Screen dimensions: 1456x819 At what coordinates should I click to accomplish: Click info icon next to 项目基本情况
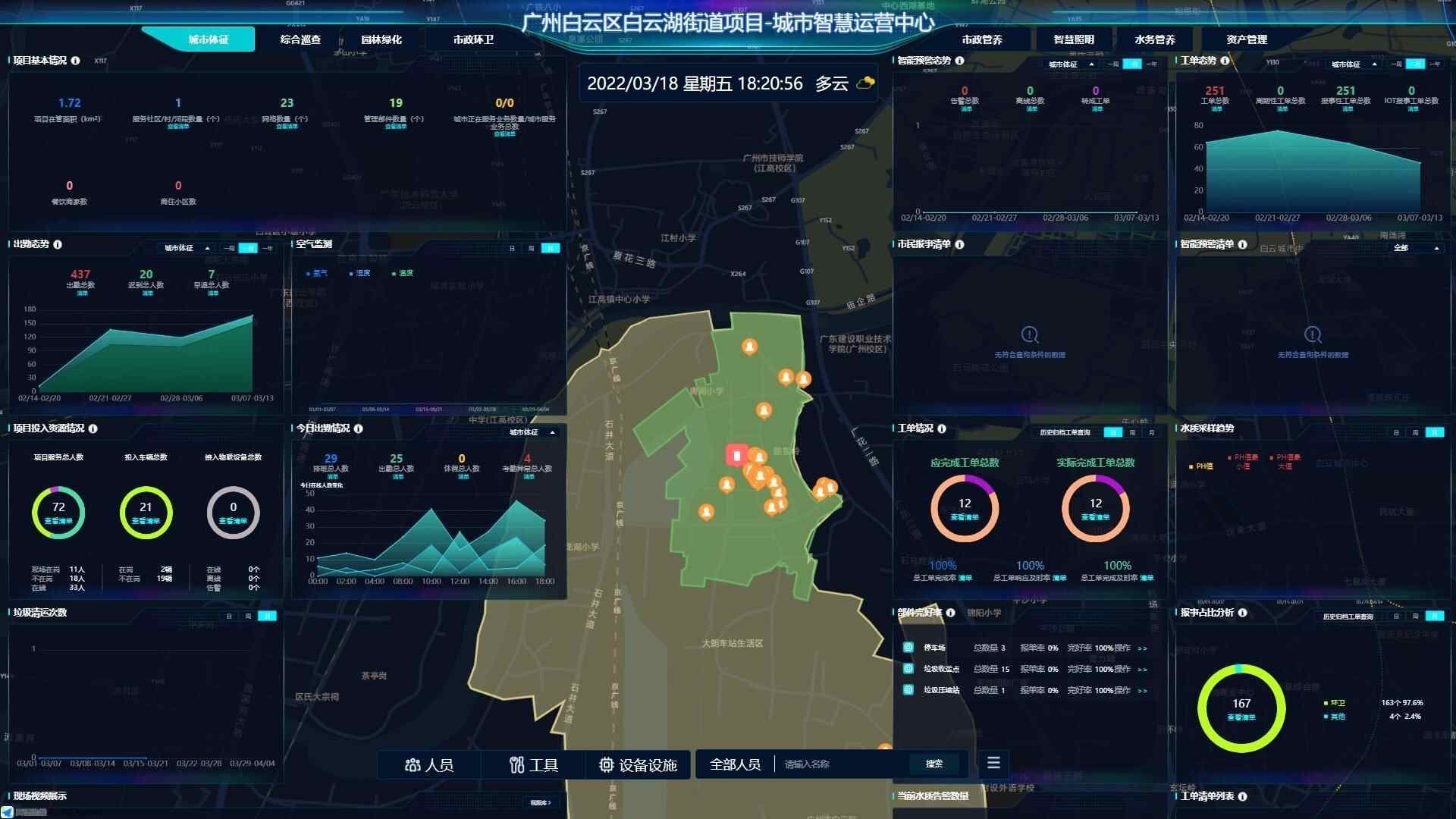(x=76, y=61)
